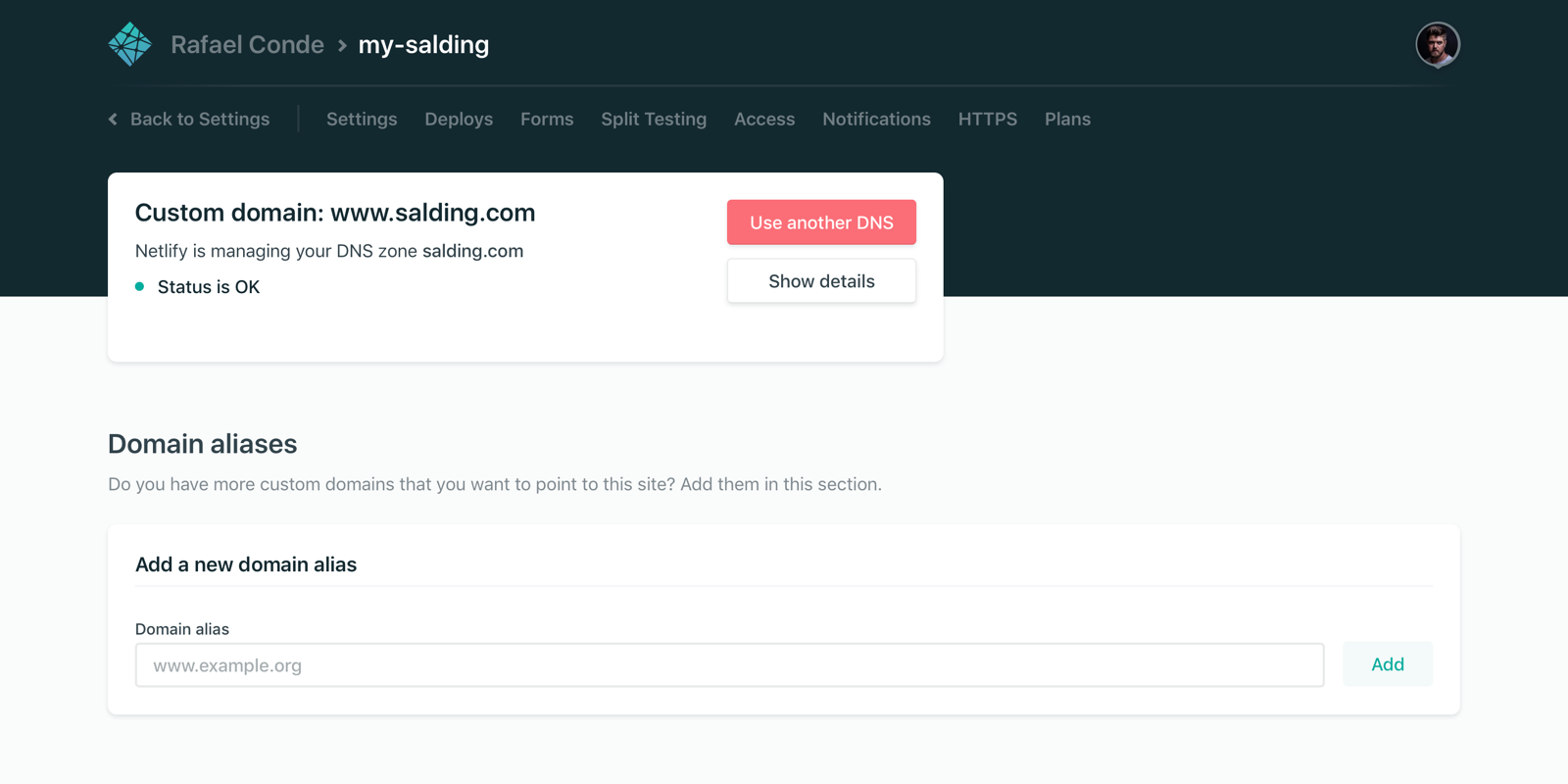This screenshot has height=784, width=1568.
Task: Click the teal status indicator dot
Action: pyautogui.click(x=138, y=286)
